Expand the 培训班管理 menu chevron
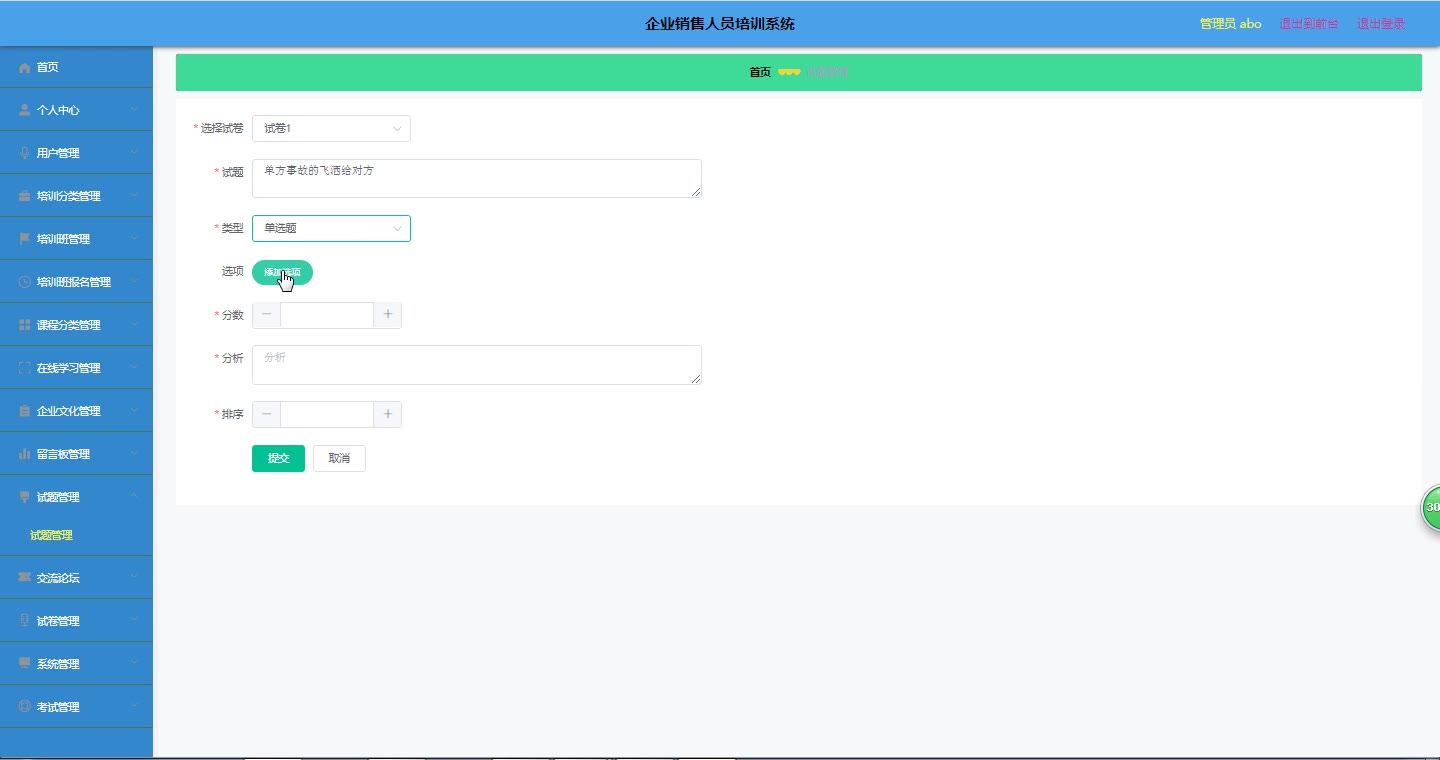 (134, 239)
